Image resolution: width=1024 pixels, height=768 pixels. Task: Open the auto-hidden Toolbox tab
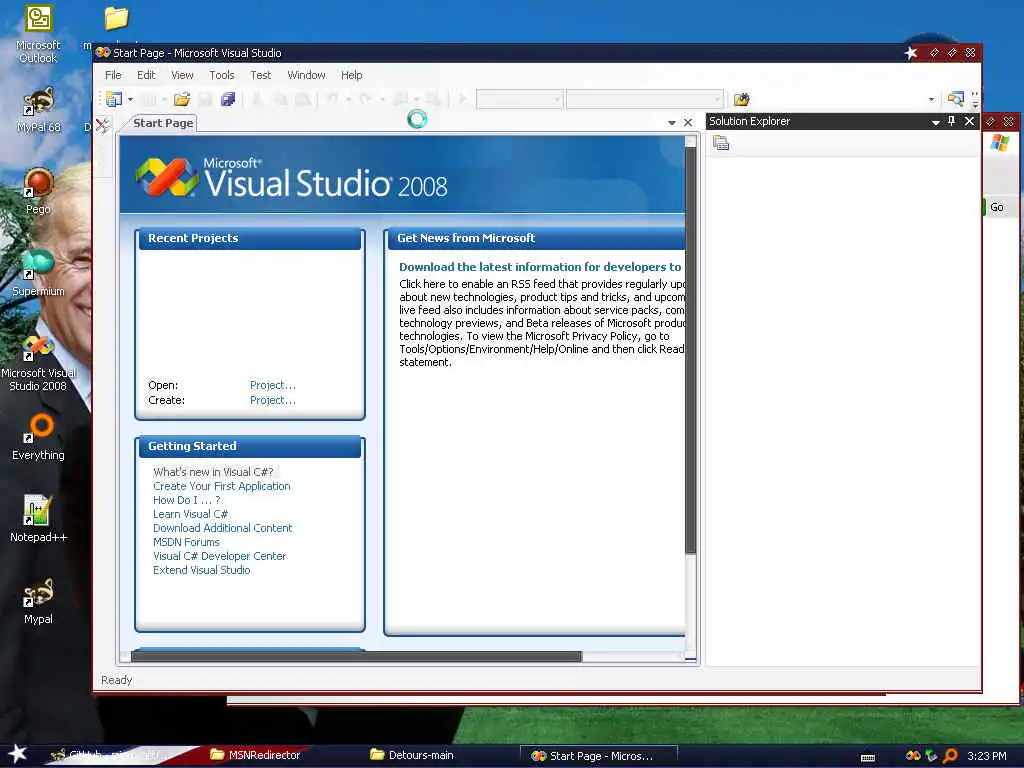(x=103, y=125)
